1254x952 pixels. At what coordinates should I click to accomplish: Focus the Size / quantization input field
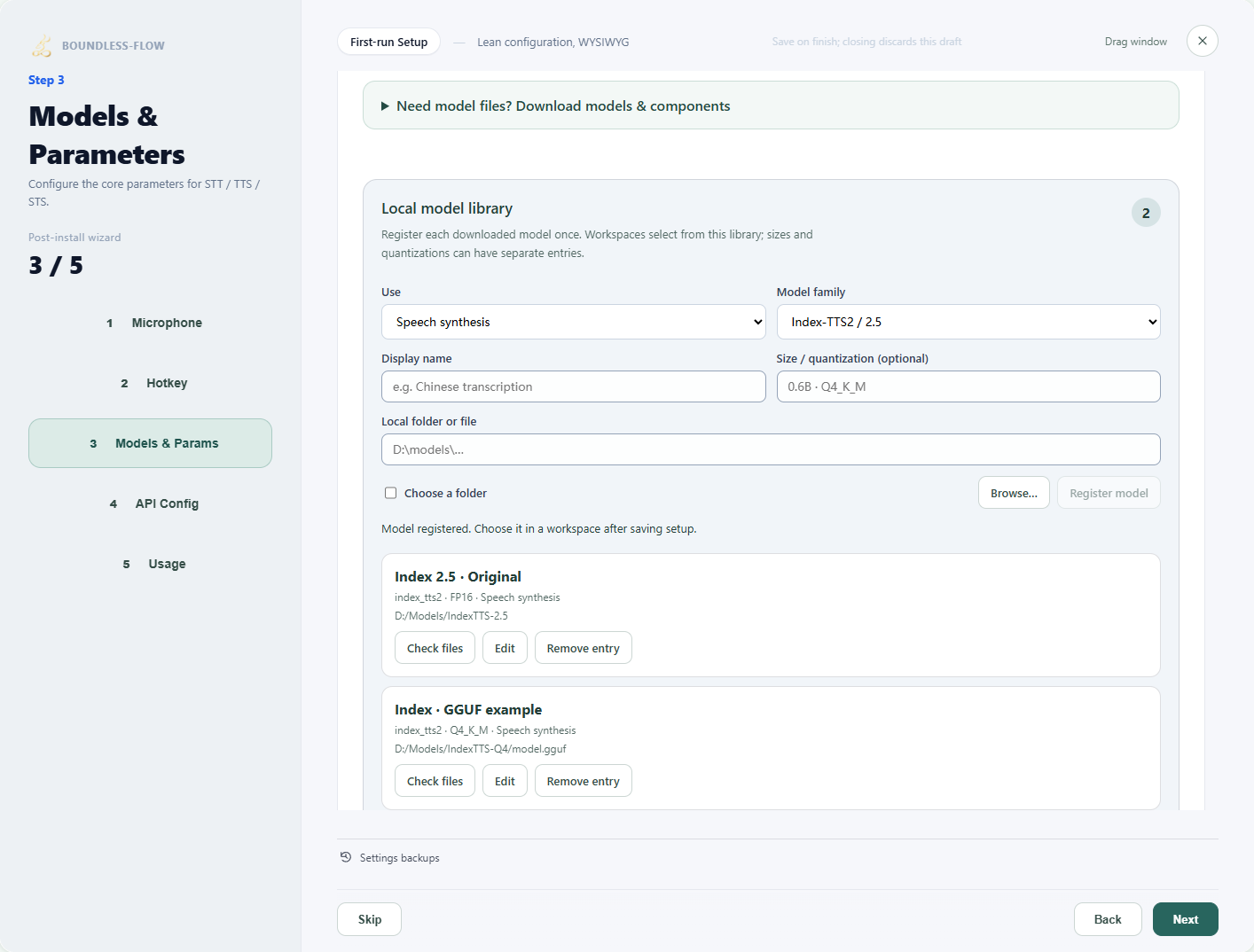coord(968,386)
